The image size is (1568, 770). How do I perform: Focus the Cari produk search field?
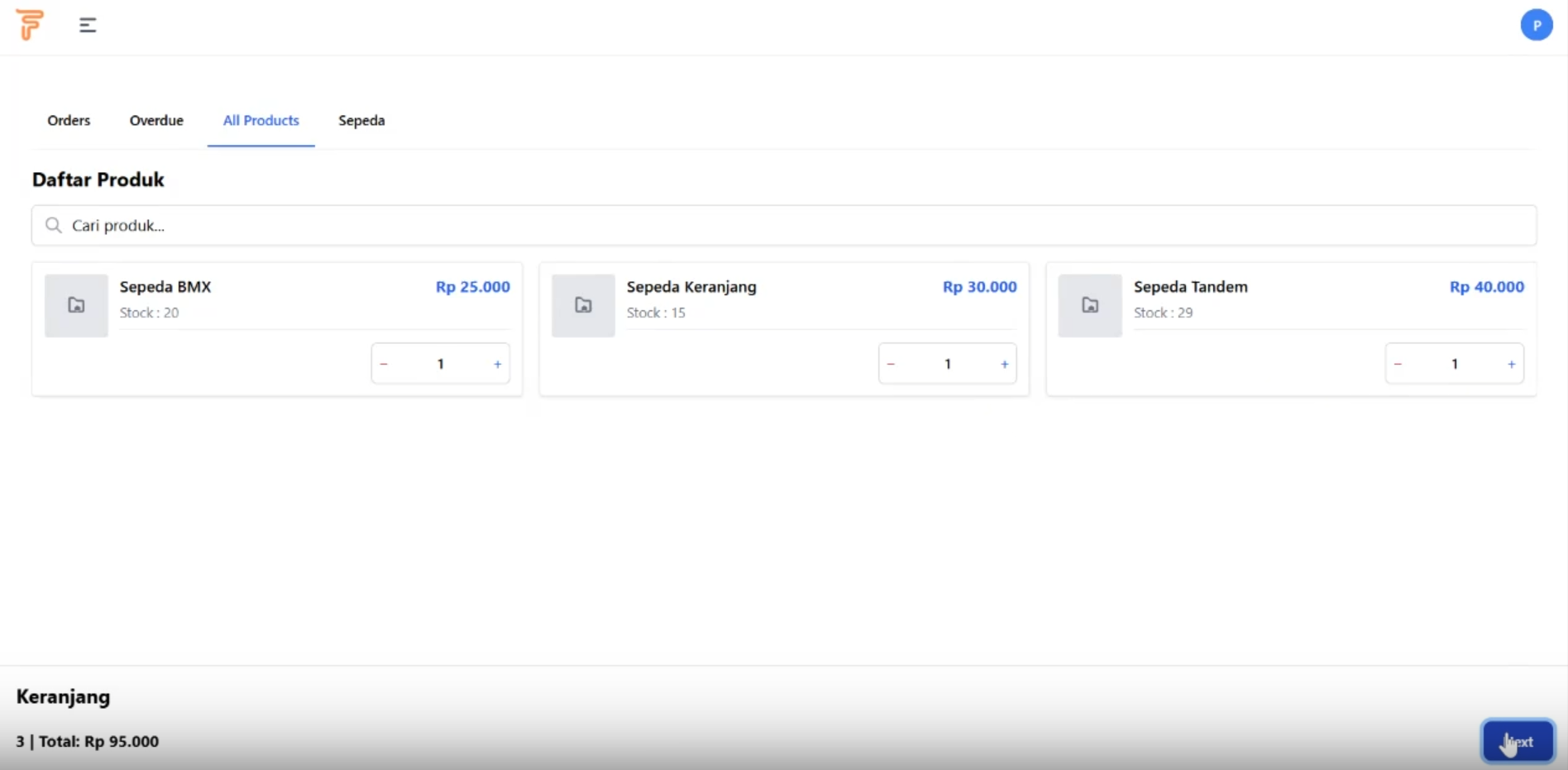794,226
